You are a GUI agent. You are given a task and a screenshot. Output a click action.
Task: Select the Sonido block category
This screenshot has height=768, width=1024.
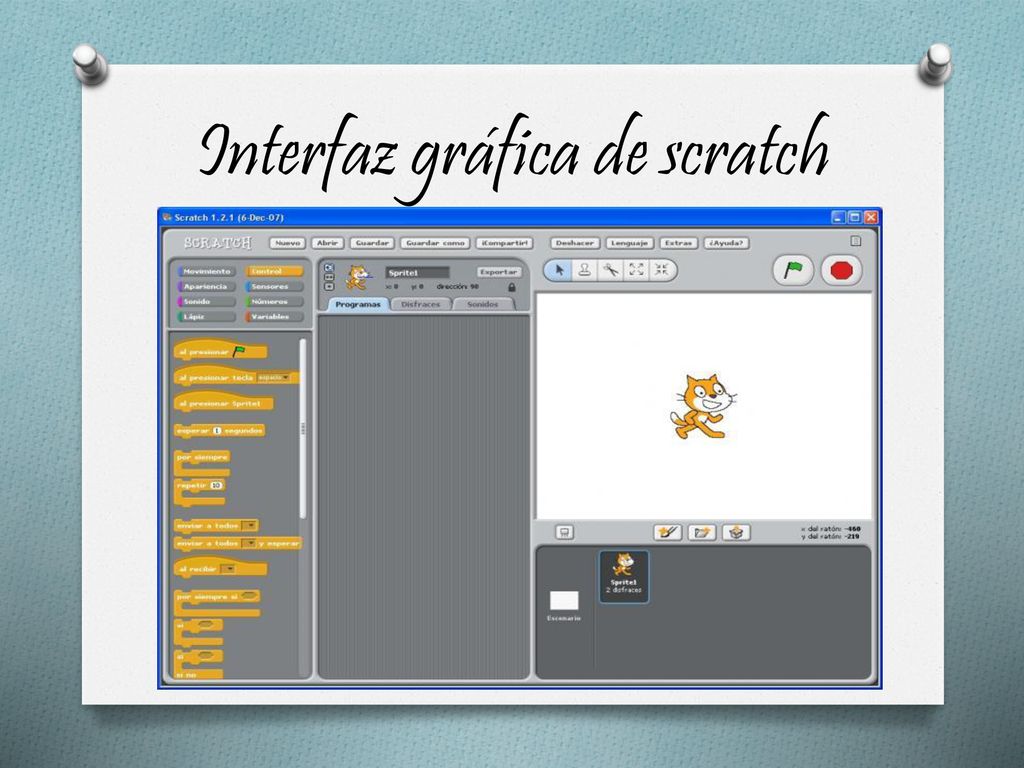206,301
